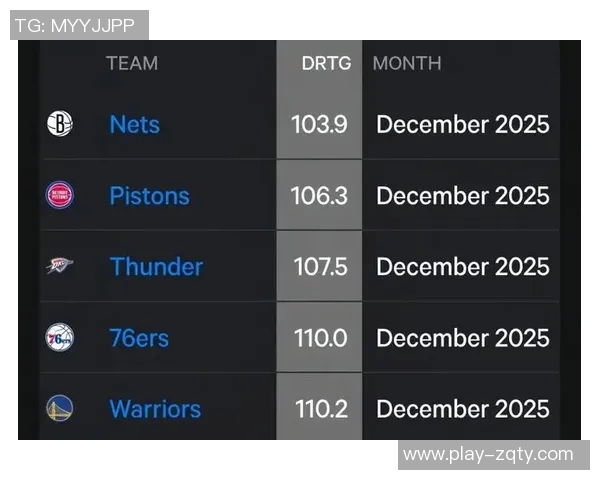Click the Brooklyn Nets team logo

(60, 124)
